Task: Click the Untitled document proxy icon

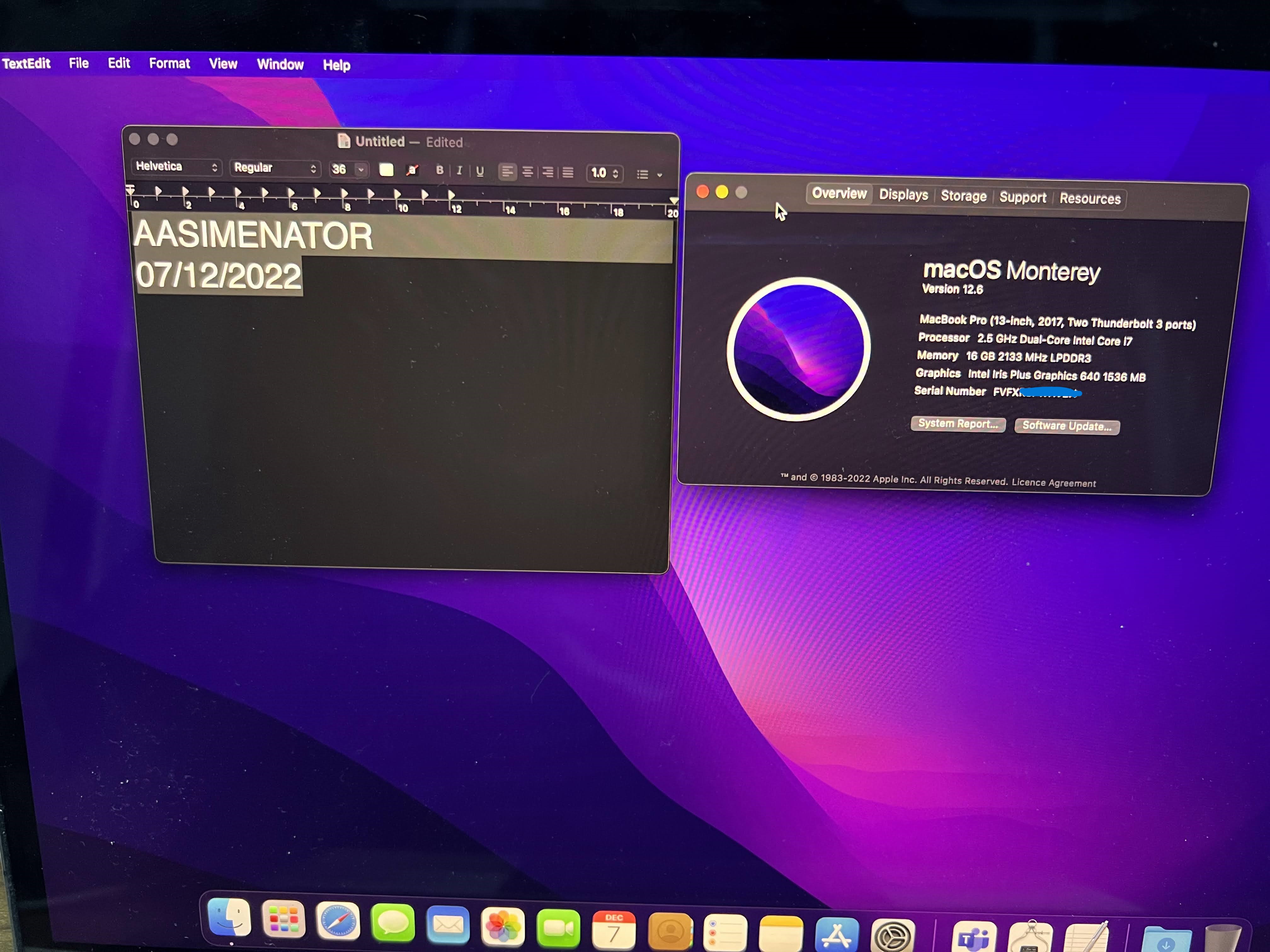Action: [x=344, y=141]
